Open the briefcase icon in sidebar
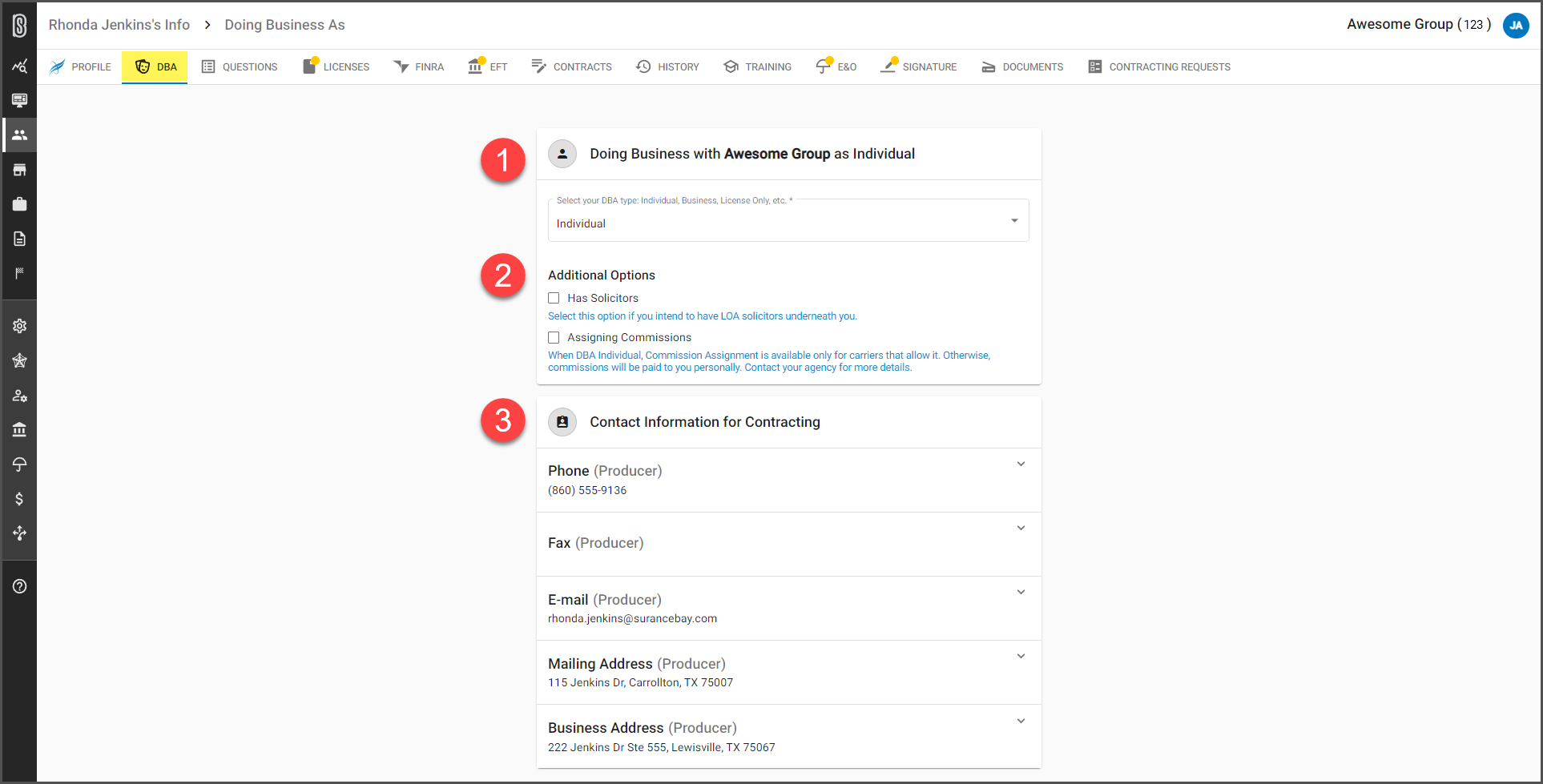Image resolution: width=1543 pixels, height=784 pixels. click(x=19, y=204)
